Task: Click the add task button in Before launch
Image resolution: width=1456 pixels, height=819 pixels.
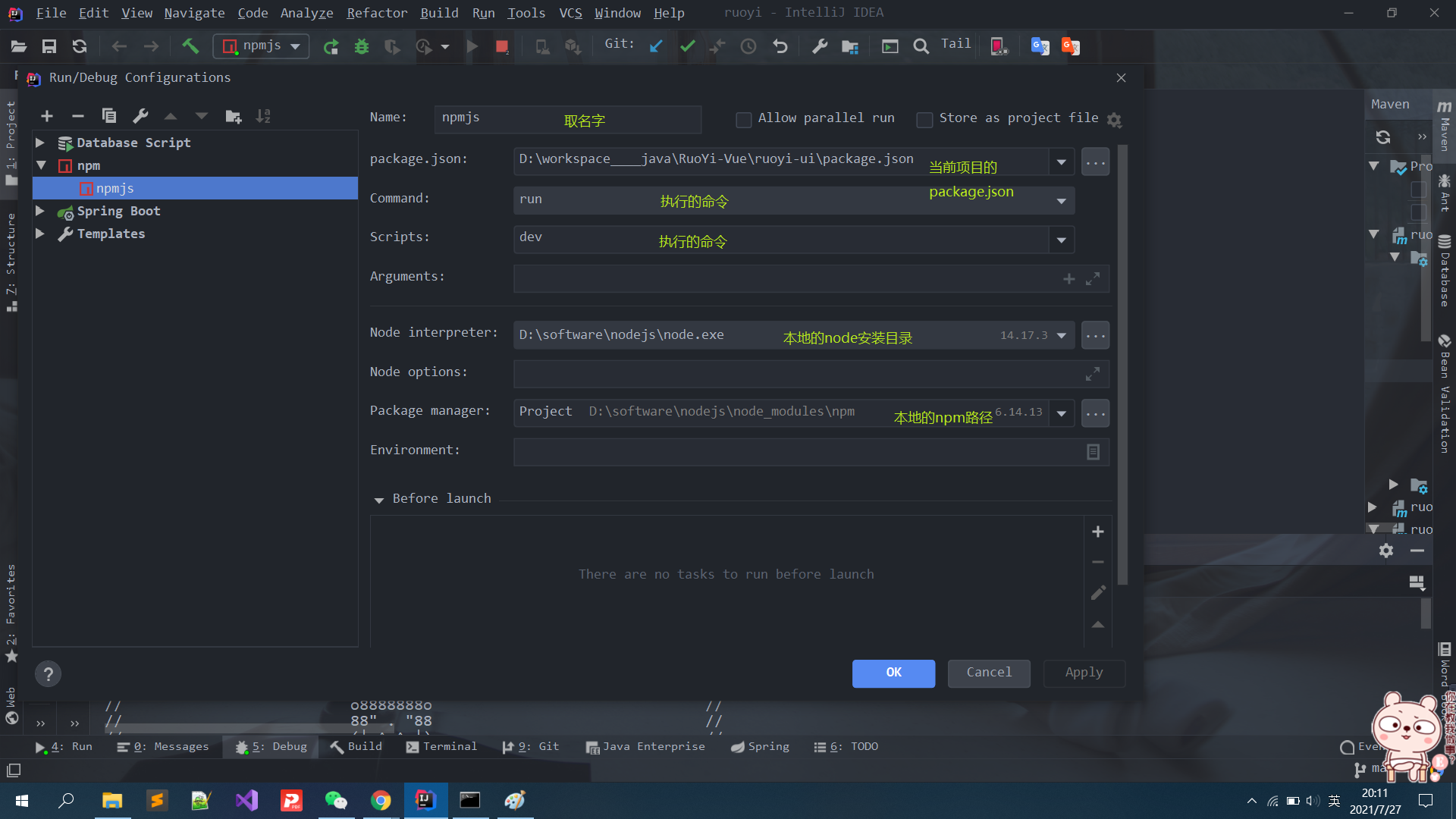Action: pyautogui.click(x=1098, y=531)
